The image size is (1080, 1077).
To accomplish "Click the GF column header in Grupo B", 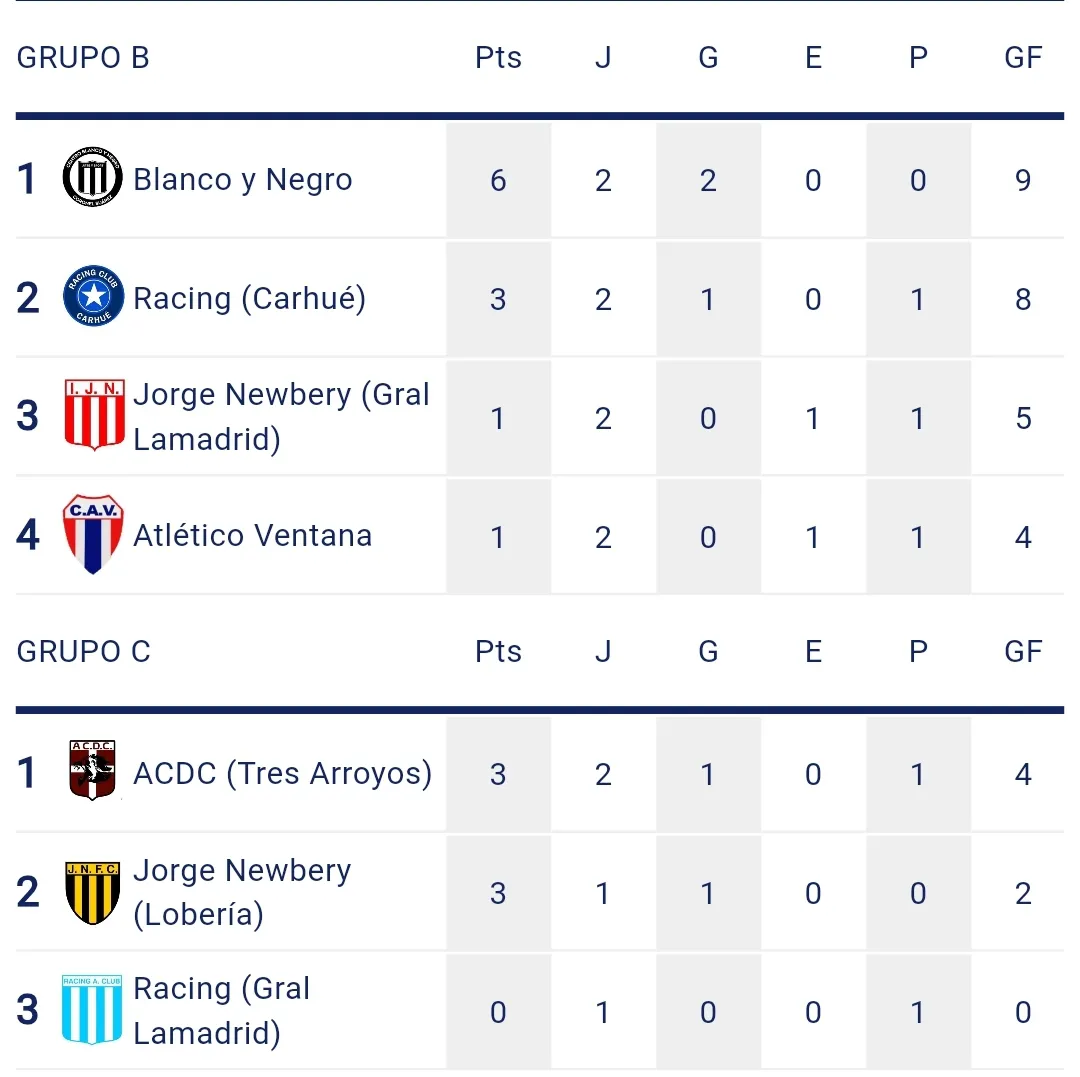I will [x=1023, y=58].
